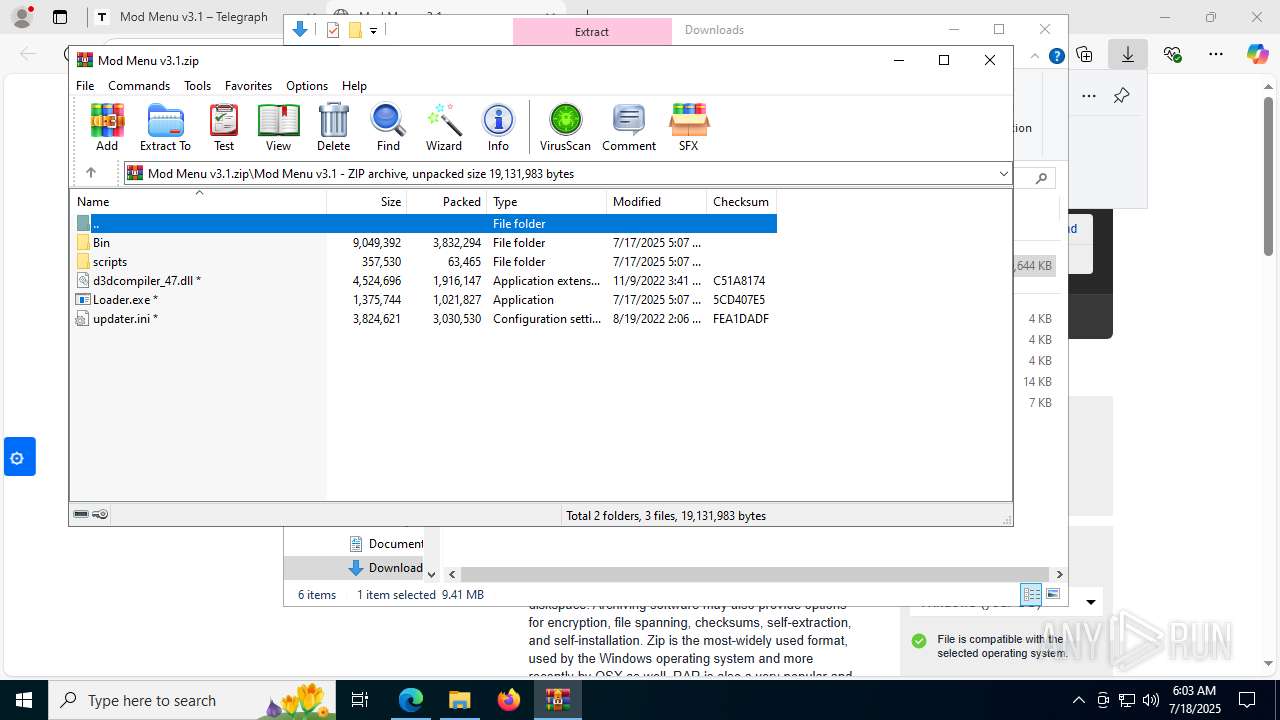1280x720 pixels.
Task: Open the browser Copilot icon
Action: 1257,55
